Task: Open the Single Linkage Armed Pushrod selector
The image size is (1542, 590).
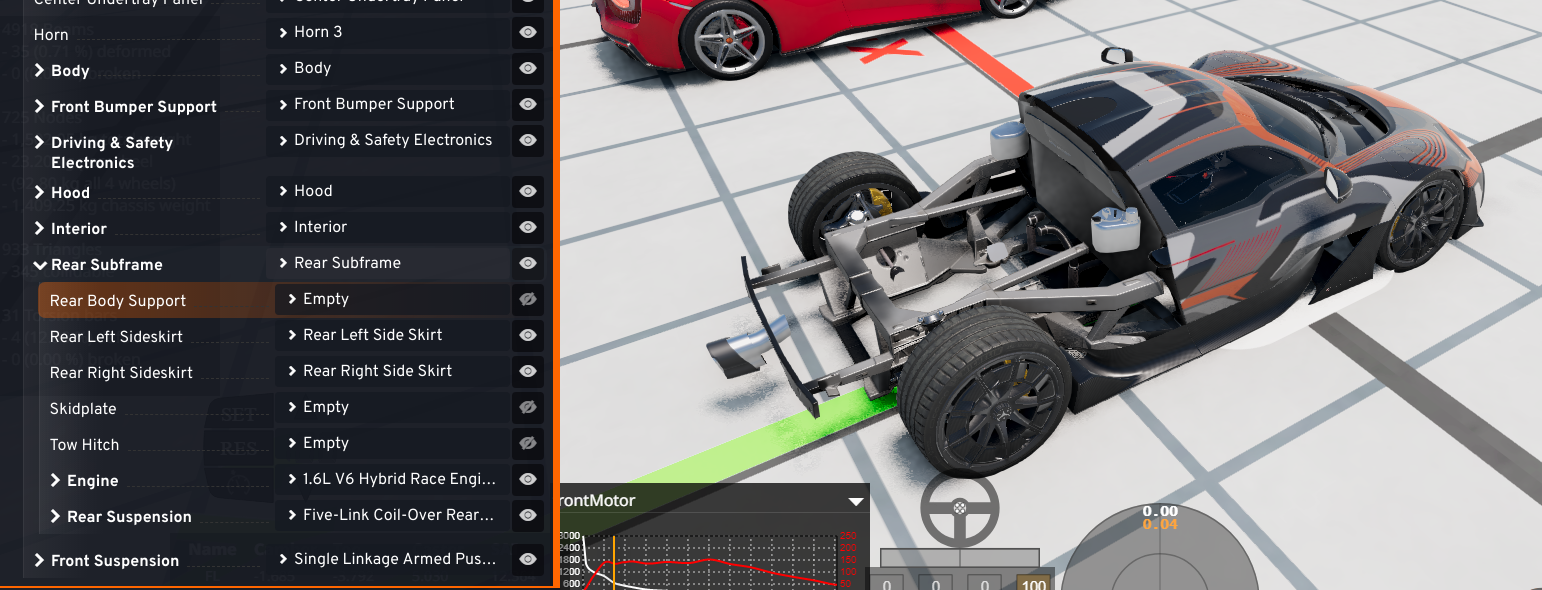Action: click(x=388, y=559)
